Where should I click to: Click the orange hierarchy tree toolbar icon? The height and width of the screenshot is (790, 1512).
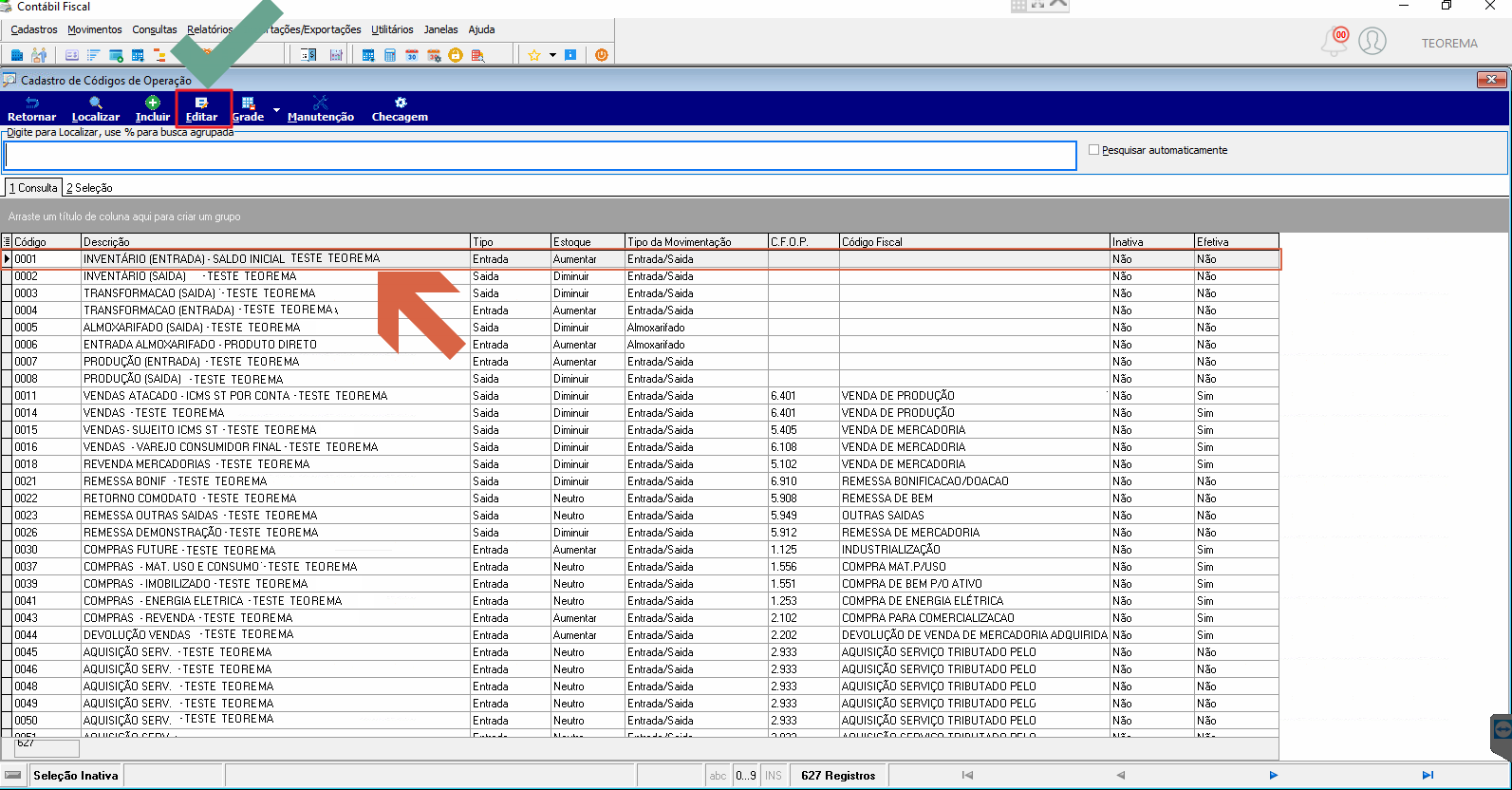click(x=159, y=55)
